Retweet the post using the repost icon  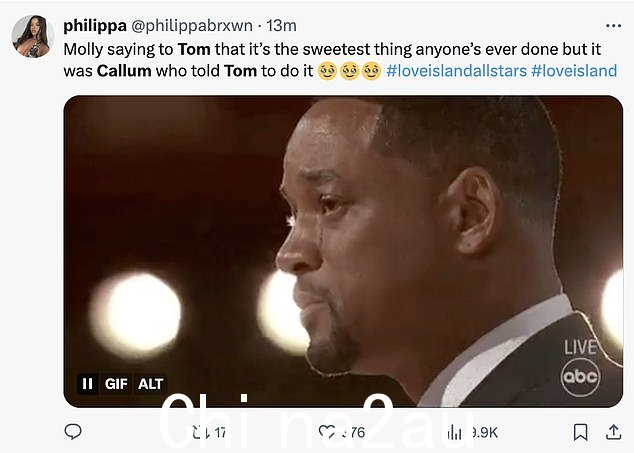[200, 432]
